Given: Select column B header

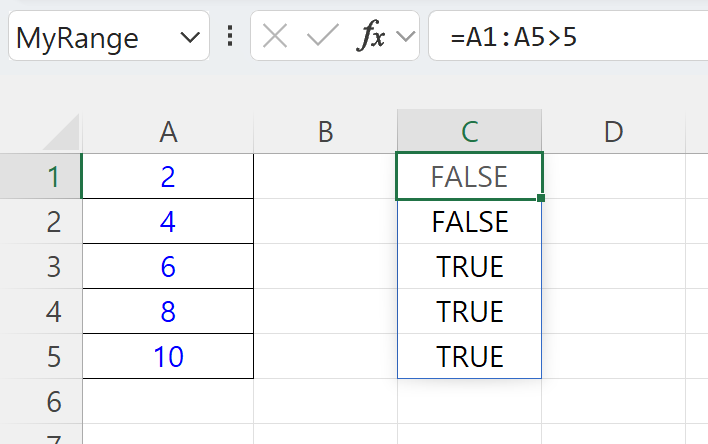Looking at the screenshot, I should pos(326,132).
